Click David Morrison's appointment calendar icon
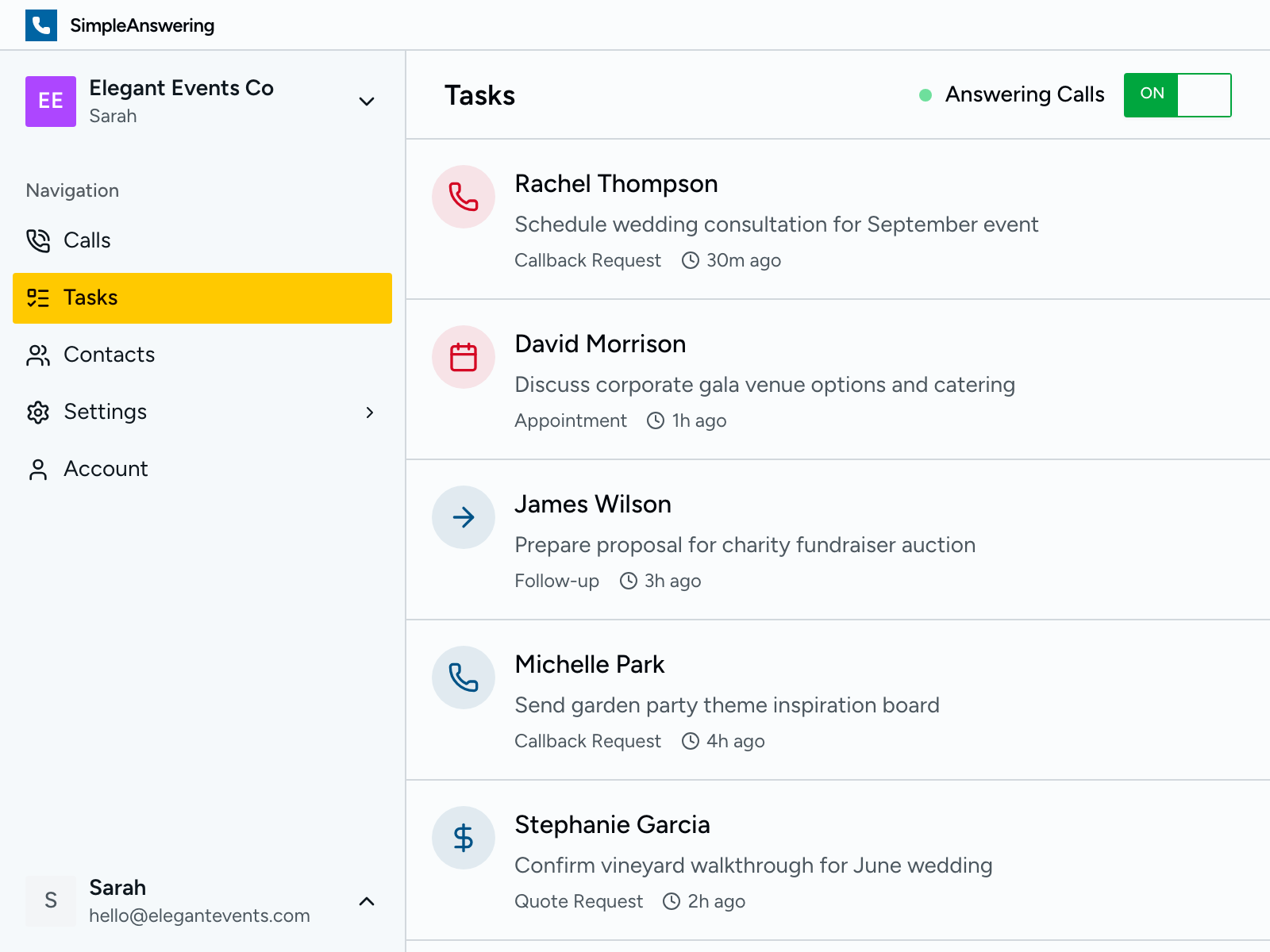Image resolution: width=1270 pixels, height=952 pixels. point(463,357)
